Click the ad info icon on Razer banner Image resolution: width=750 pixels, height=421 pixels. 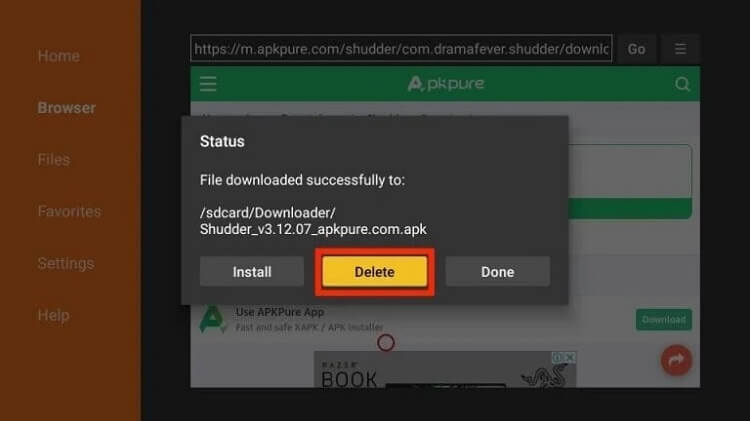pos(558,357)
